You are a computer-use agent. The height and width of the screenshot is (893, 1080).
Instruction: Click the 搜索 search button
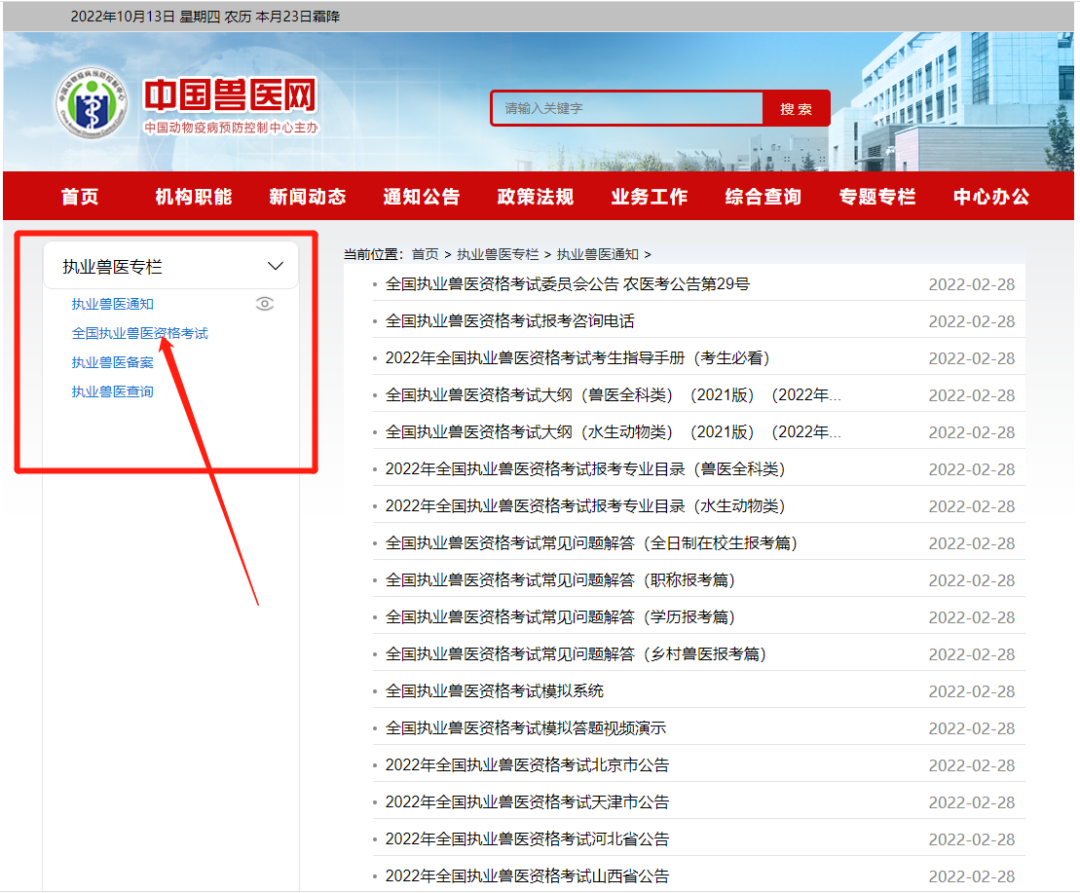click(796, 108)
